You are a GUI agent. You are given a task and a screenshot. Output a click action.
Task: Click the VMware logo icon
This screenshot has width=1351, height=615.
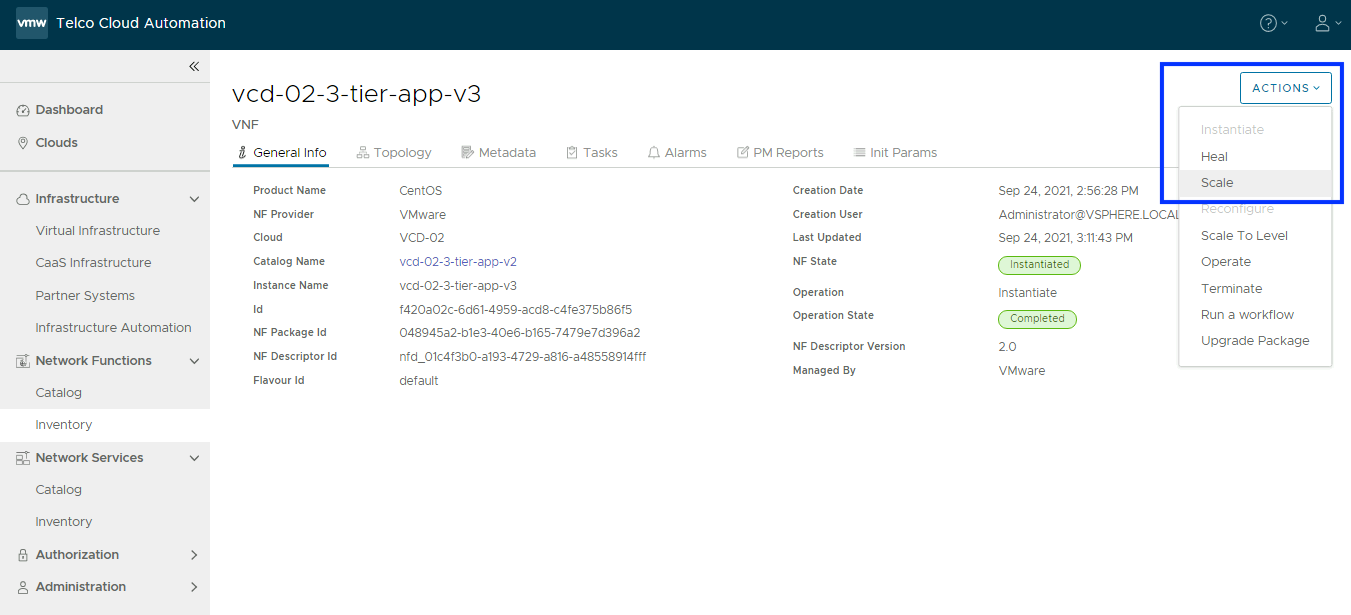pyautogui.click(x=32, y=23)
